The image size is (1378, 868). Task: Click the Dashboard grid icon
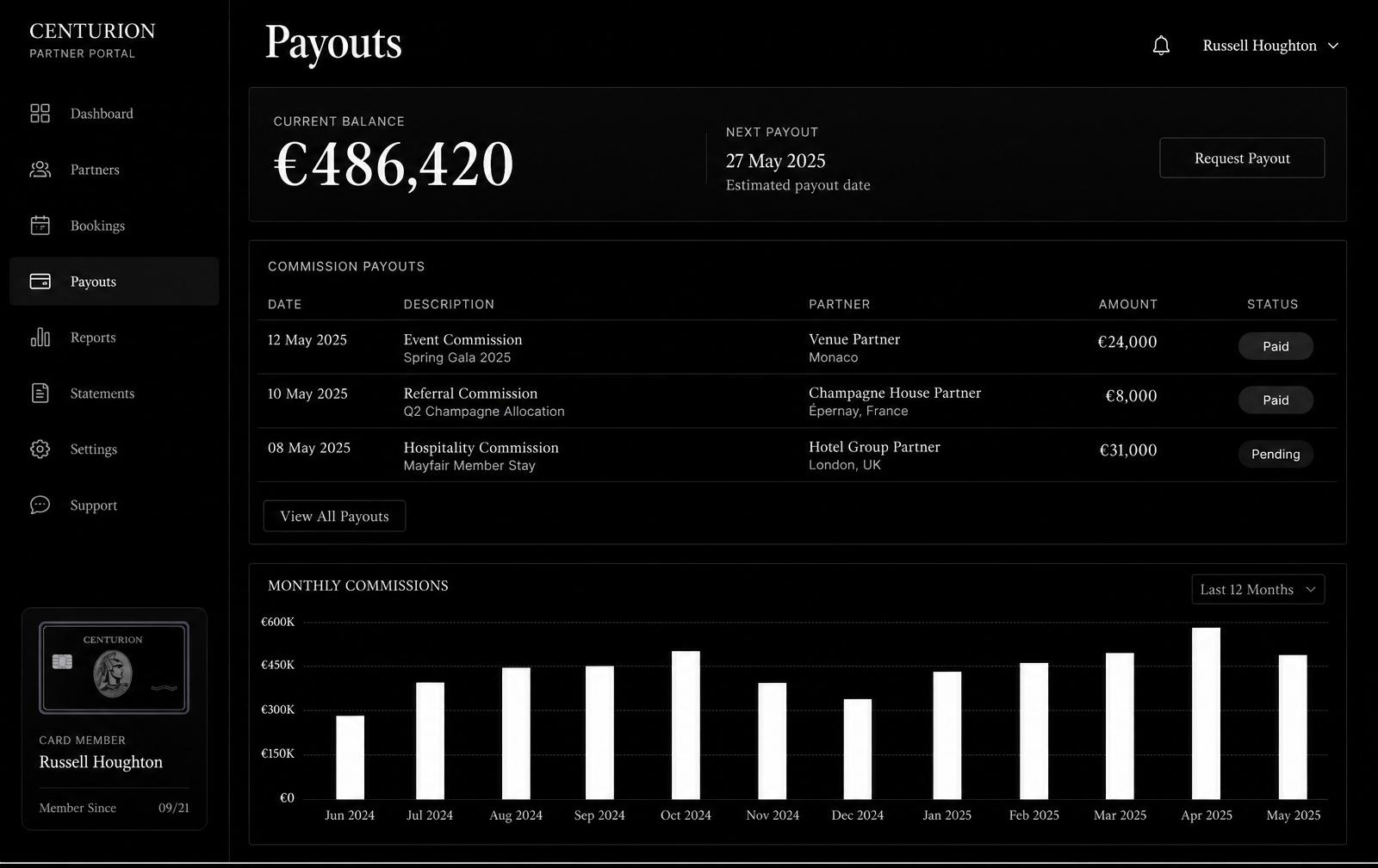(x=40, y=113)
